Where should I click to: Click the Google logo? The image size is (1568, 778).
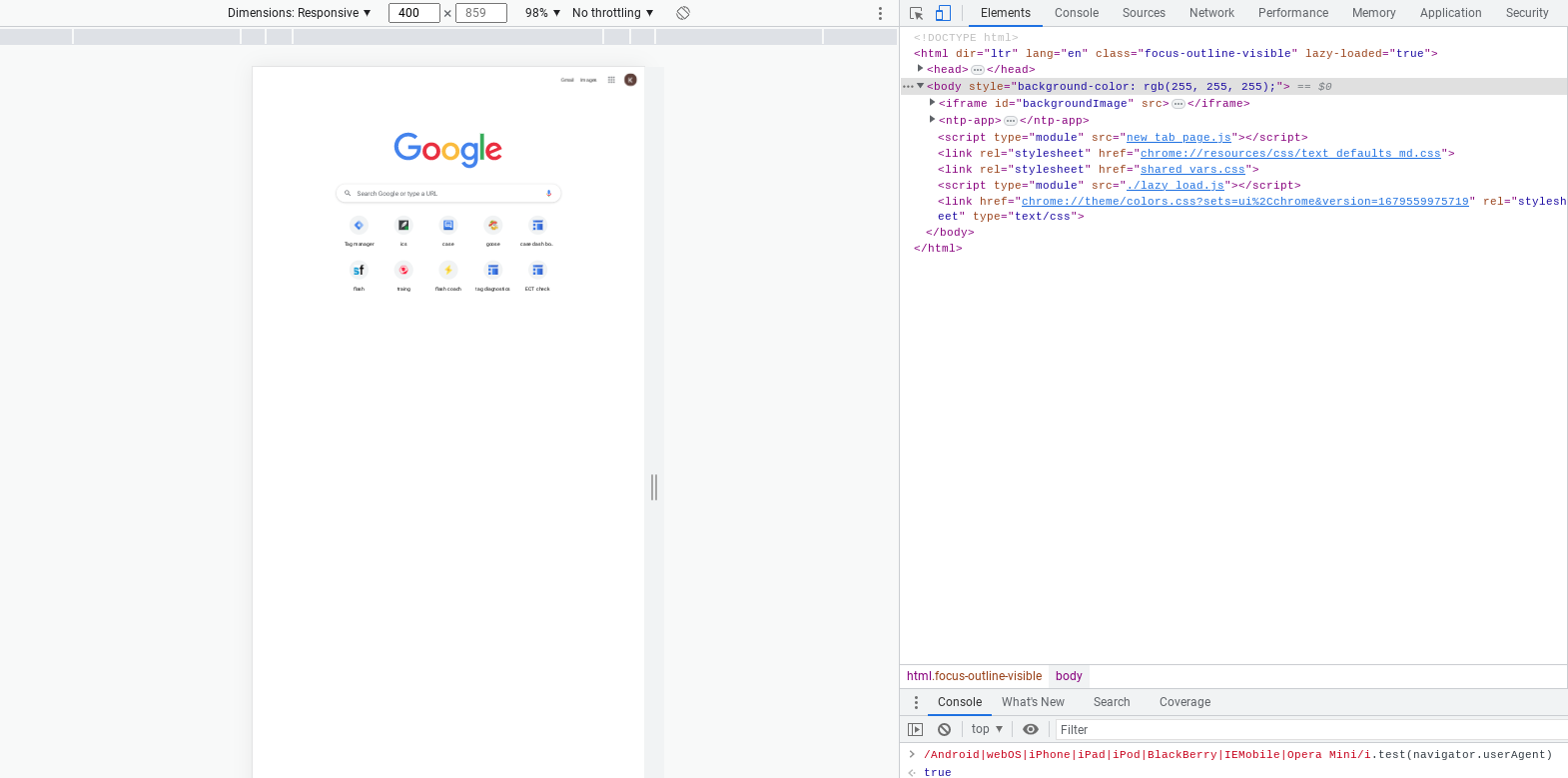[448, 150]
